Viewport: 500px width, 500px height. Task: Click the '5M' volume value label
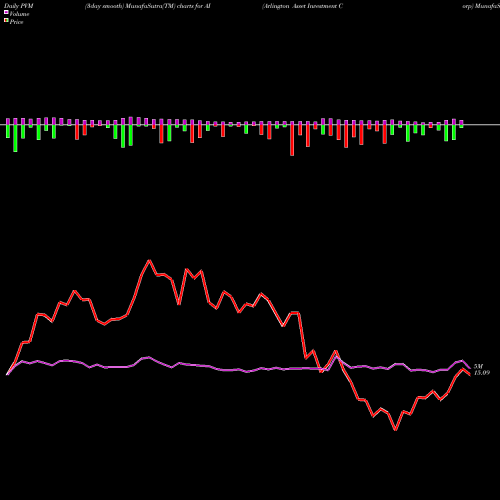478,367
